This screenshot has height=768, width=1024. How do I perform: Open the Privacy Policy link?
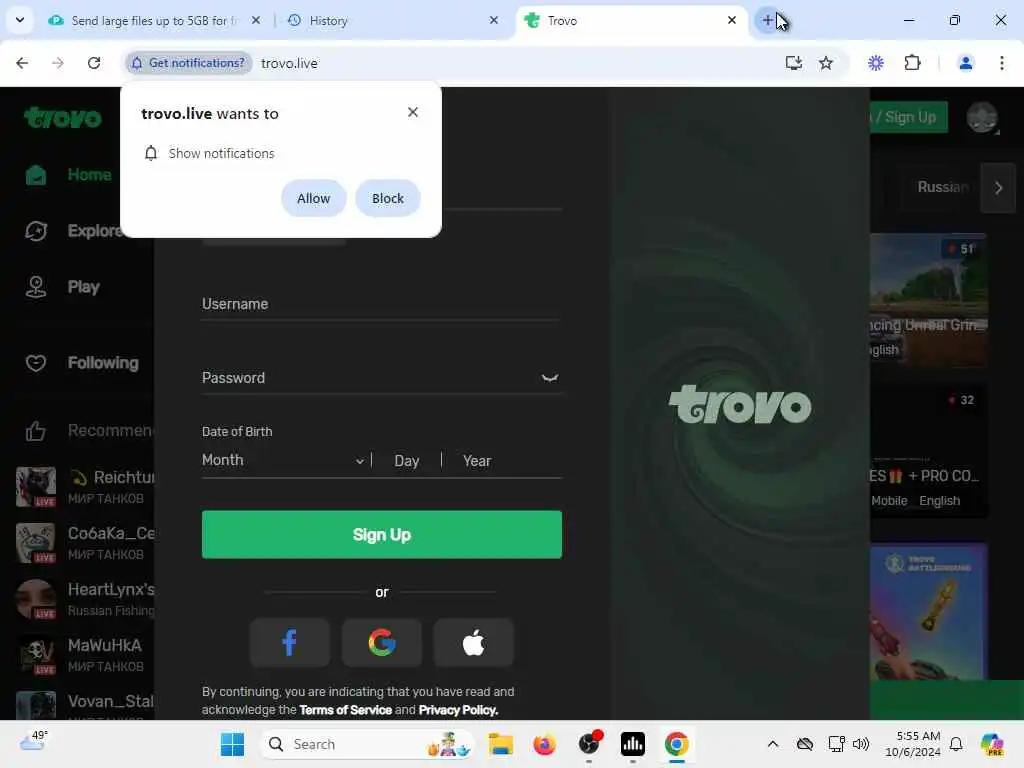click(458, 710)
